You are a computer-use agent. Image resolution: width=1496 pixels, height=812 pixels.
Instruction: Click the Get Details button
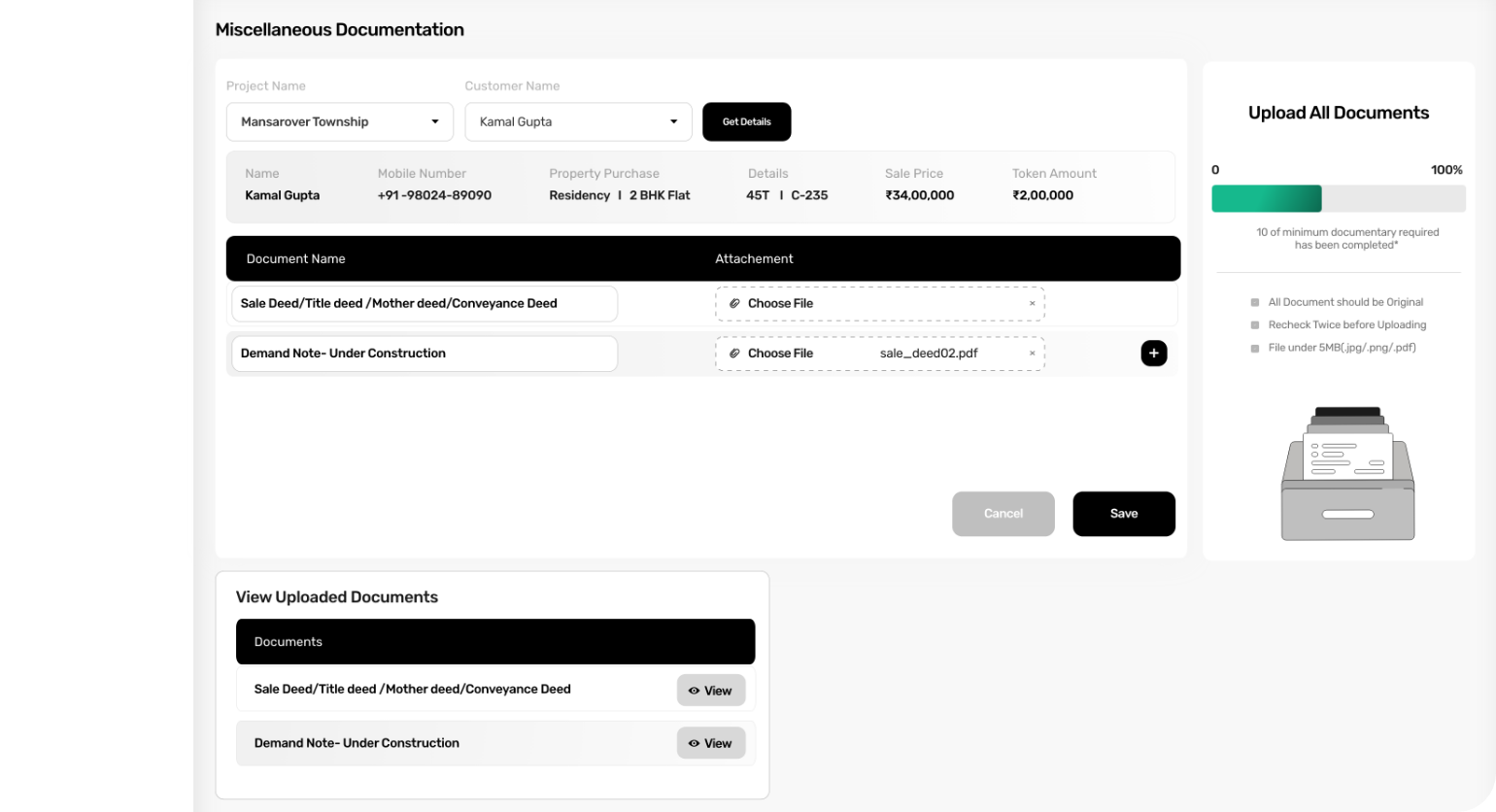tap(746, 121)
